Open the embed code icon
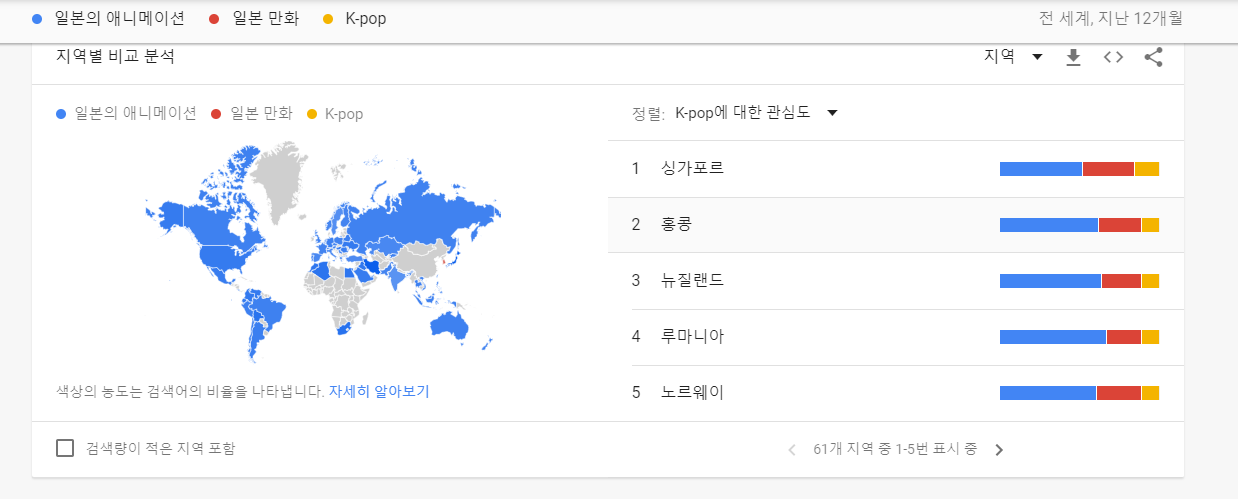This screenshot has height=499, width=1238. [1113, 57]
